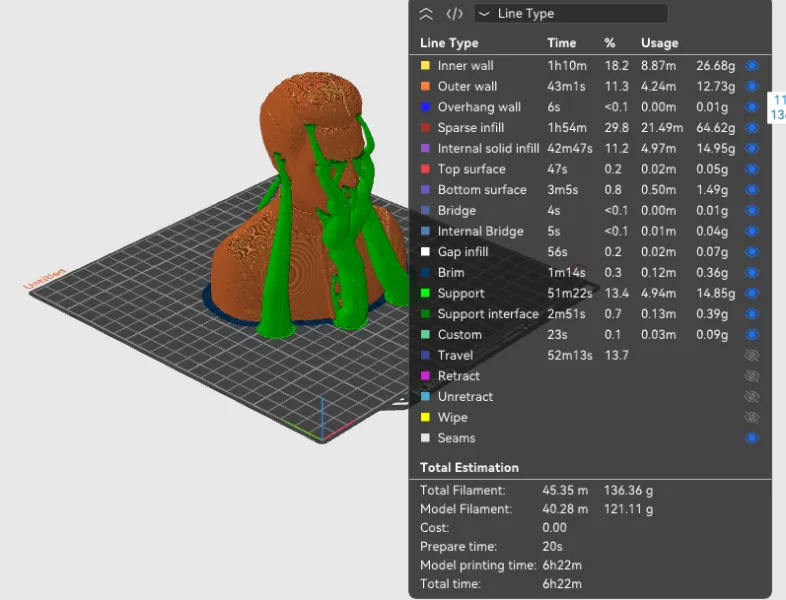The image size is (786, 600).
Task: Click the Total Estimation heading
Action: (x=469, y=468)
